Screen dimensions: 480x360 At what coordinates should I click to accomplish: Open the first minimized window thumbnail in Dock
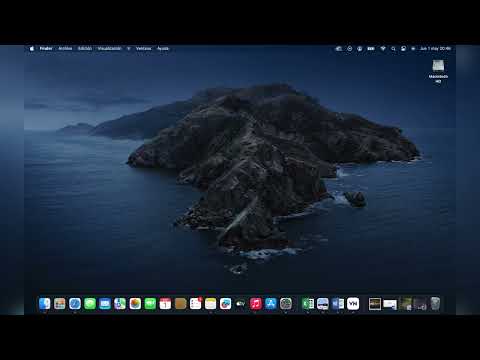click(375, 304)
